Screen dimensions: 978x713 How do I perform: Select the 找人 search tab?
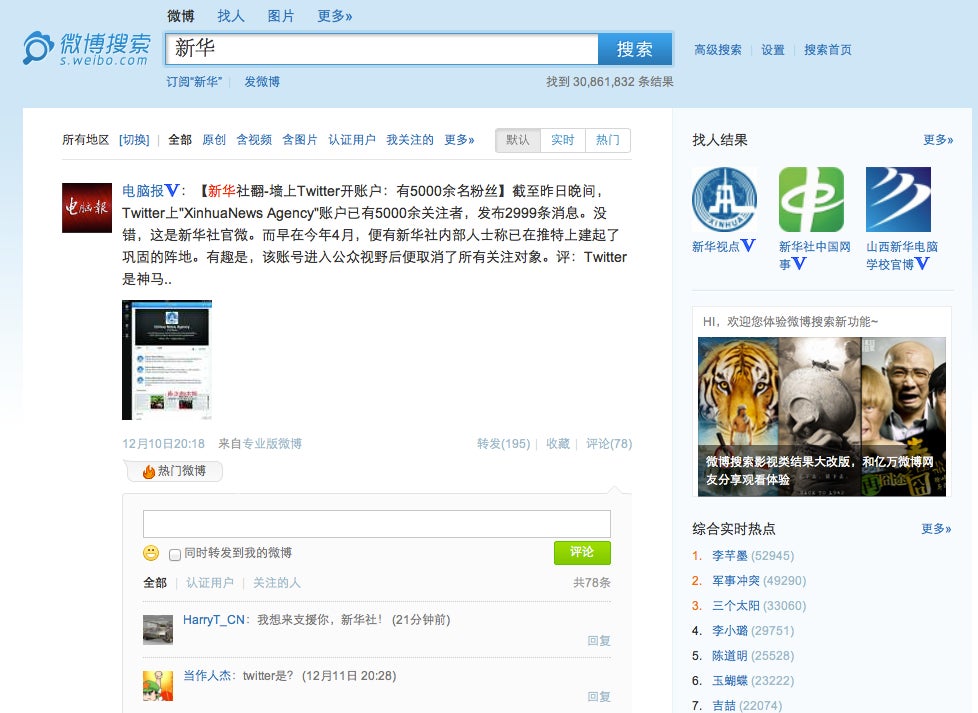231,16
